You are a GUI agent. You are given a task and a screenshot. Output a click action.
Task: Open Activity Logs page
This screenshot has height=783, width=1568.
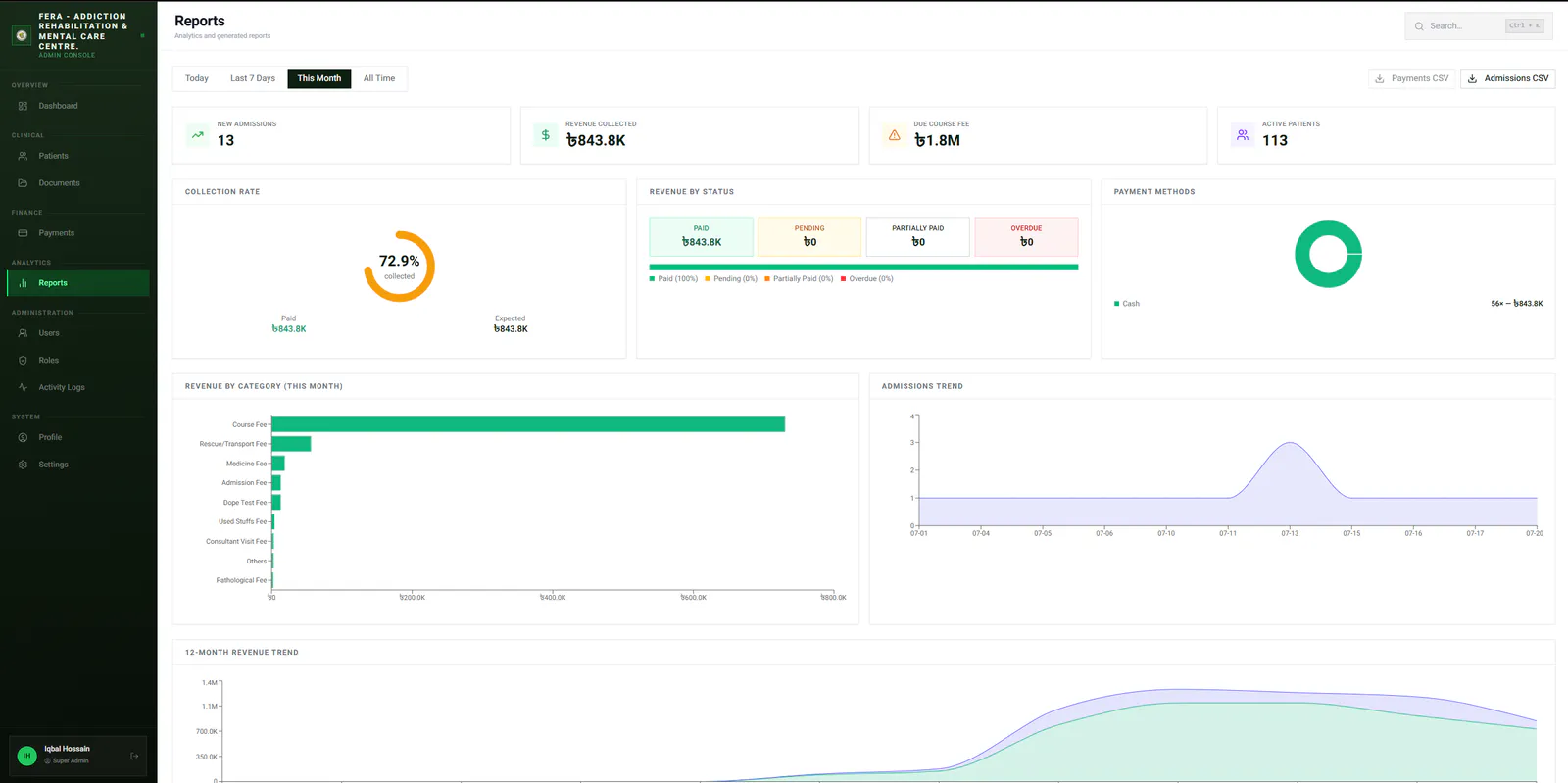pos(78,387)
